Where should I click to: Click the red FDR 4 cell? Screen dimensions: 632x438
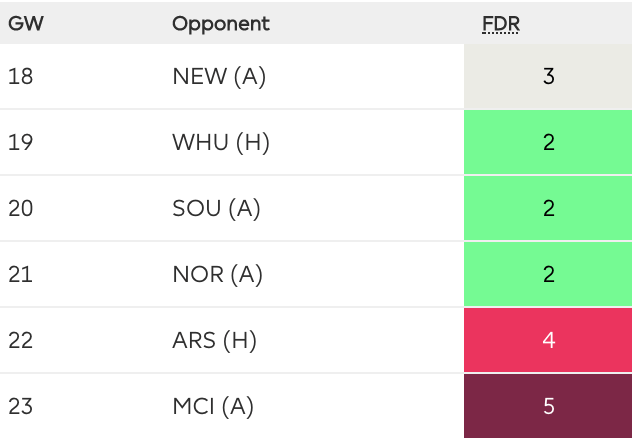pos(548,340)
